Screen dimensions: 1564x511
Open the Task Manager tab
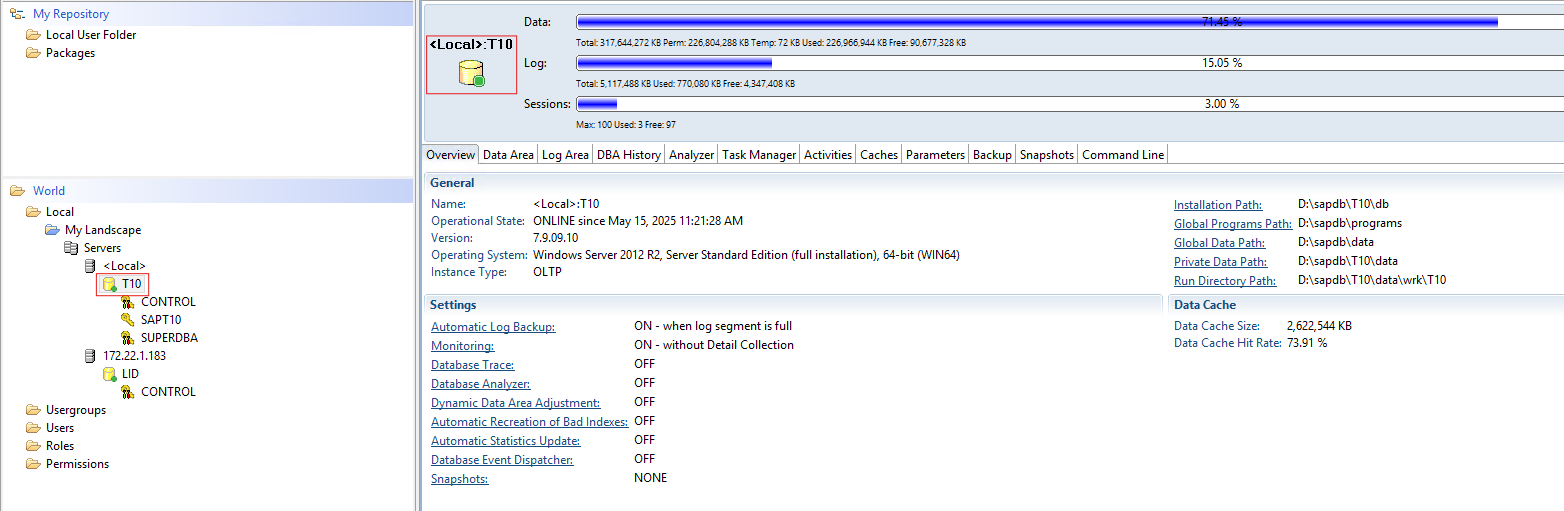click(x=759, y=155)
